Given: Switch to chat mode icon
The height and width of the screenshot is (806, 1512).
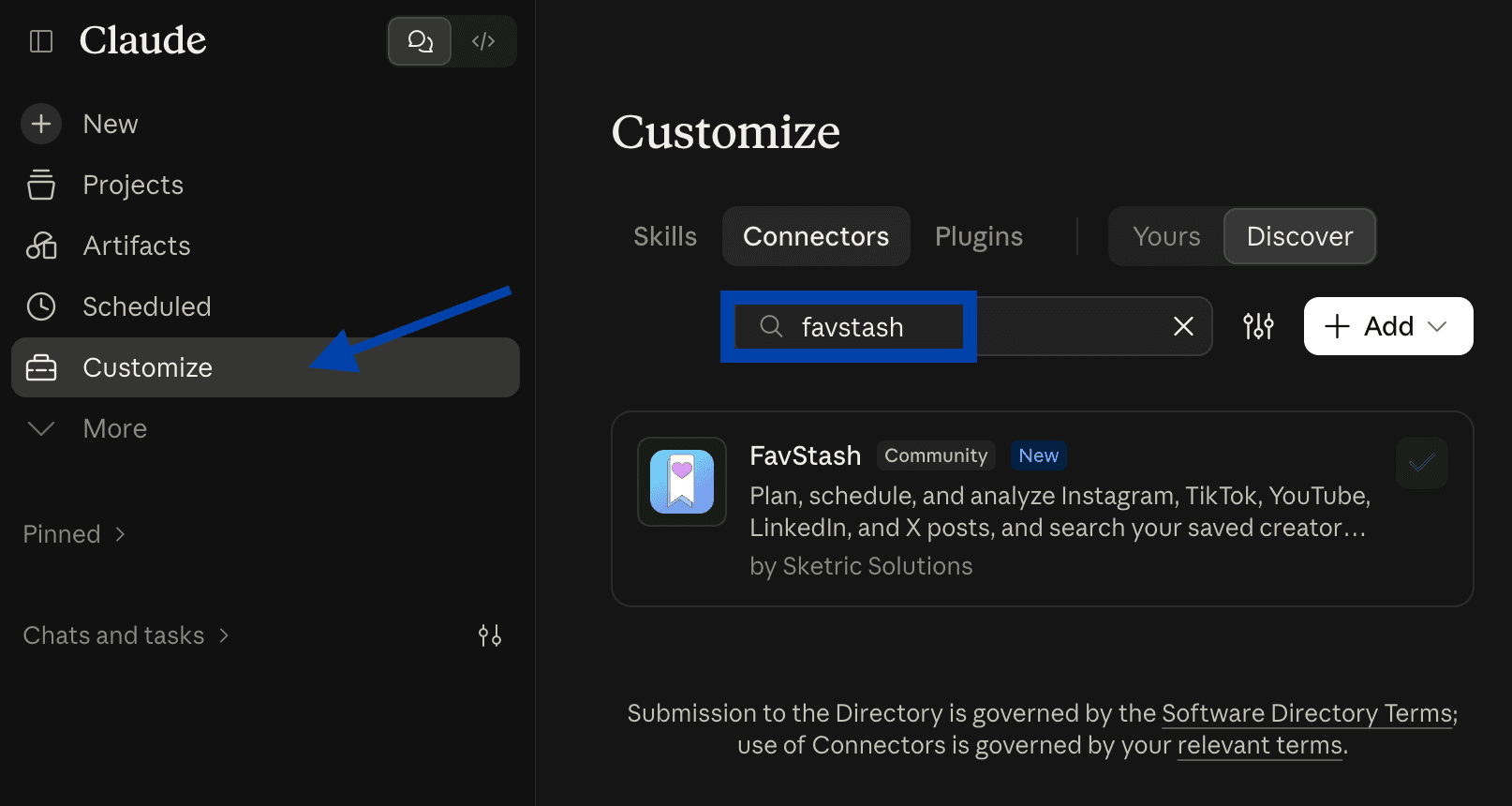Looking at the screenshot, I should pyautogui.click(x=420, y=41).
